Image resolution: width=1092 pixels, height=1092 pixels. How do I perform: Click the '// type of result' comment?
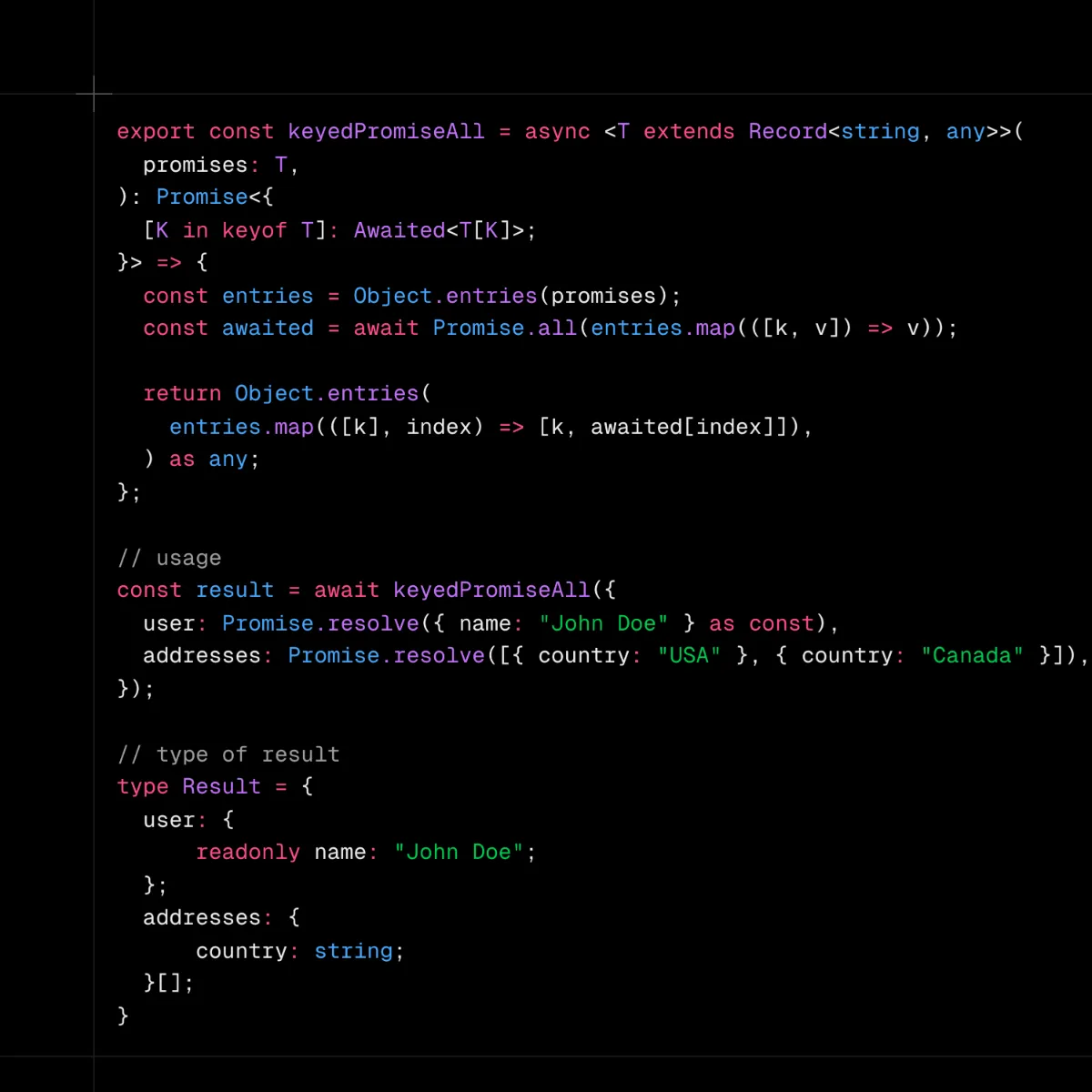coord(228,754)
